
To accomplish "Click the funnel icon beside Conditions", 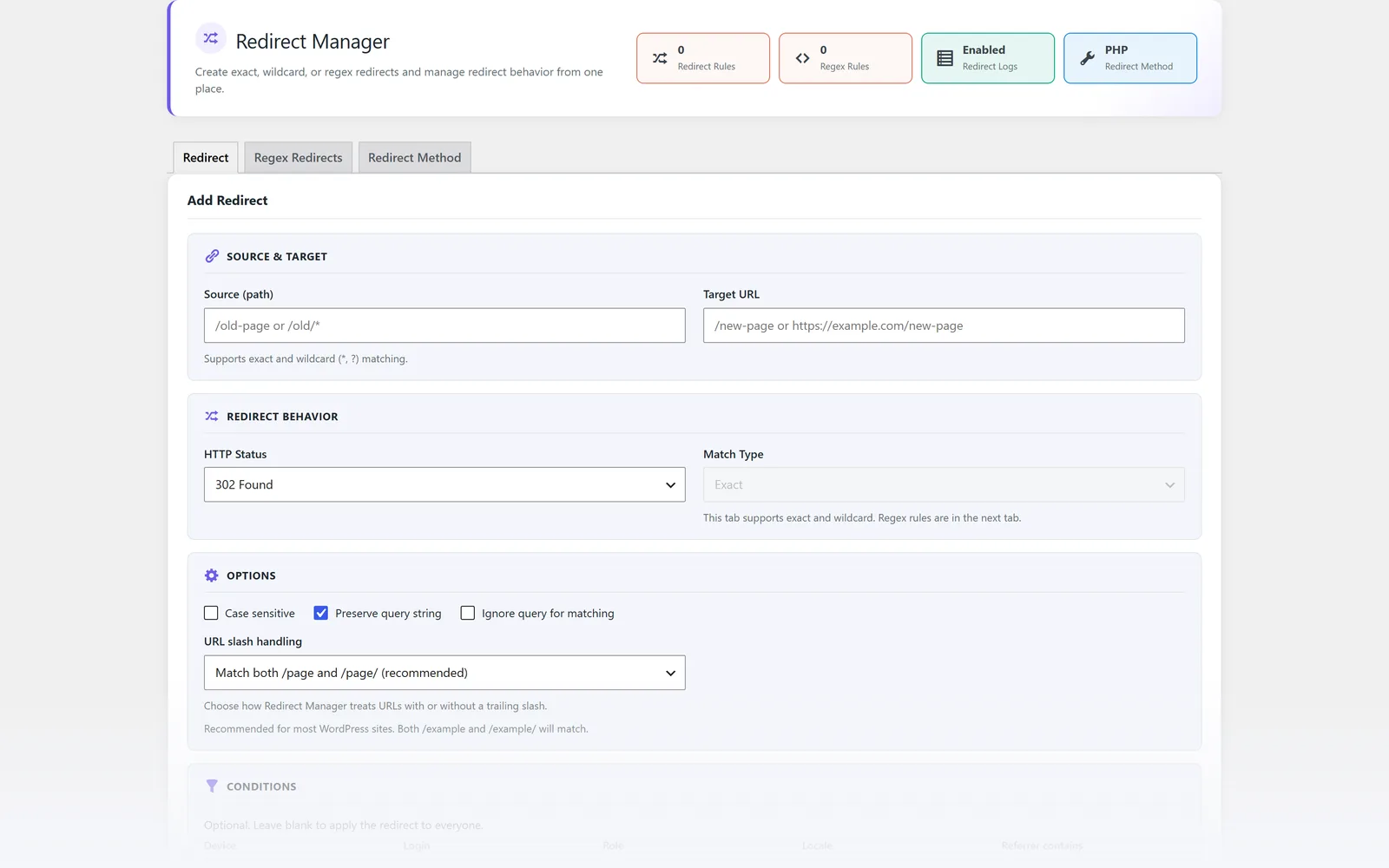I will pos(212,786).
